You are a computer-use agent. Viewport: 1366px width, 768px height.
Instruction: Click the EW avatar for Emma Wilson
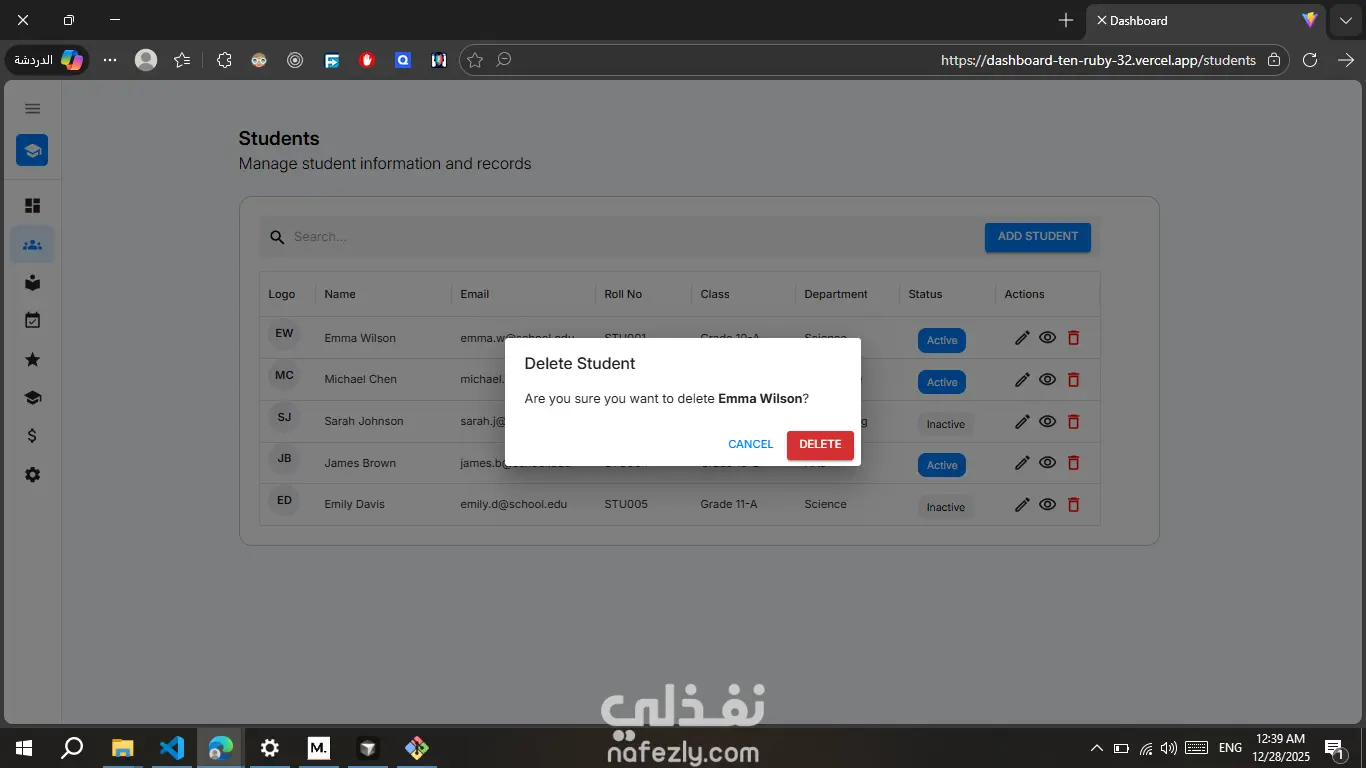pos(284,334)
